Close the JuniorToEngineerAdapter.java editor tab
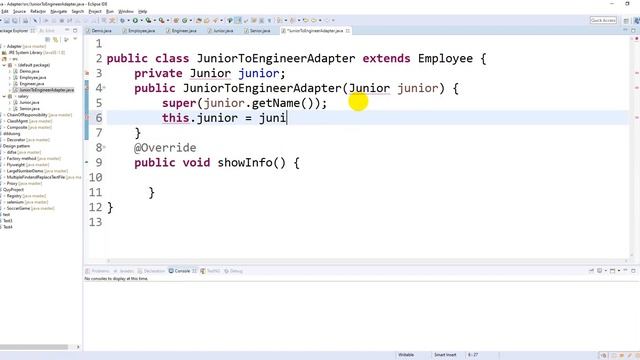This screenshot has height=360, width=640. pyautogui.click(x=348, y=31)
